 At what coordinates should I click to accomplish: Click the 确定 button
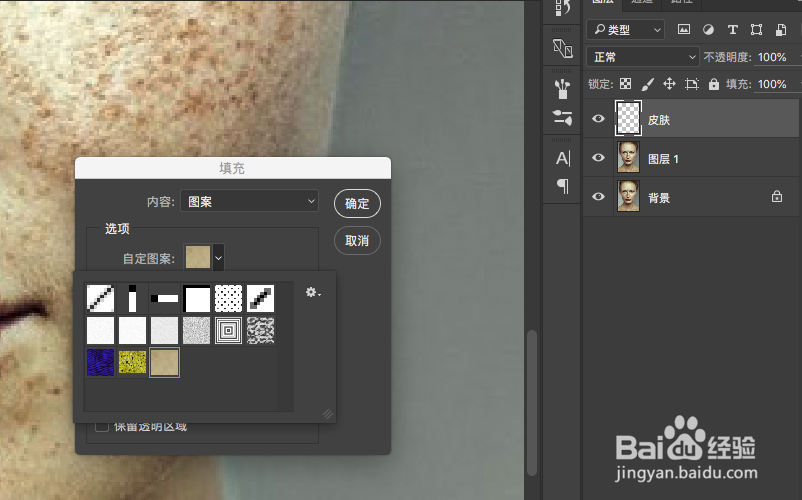pos(357,203)
